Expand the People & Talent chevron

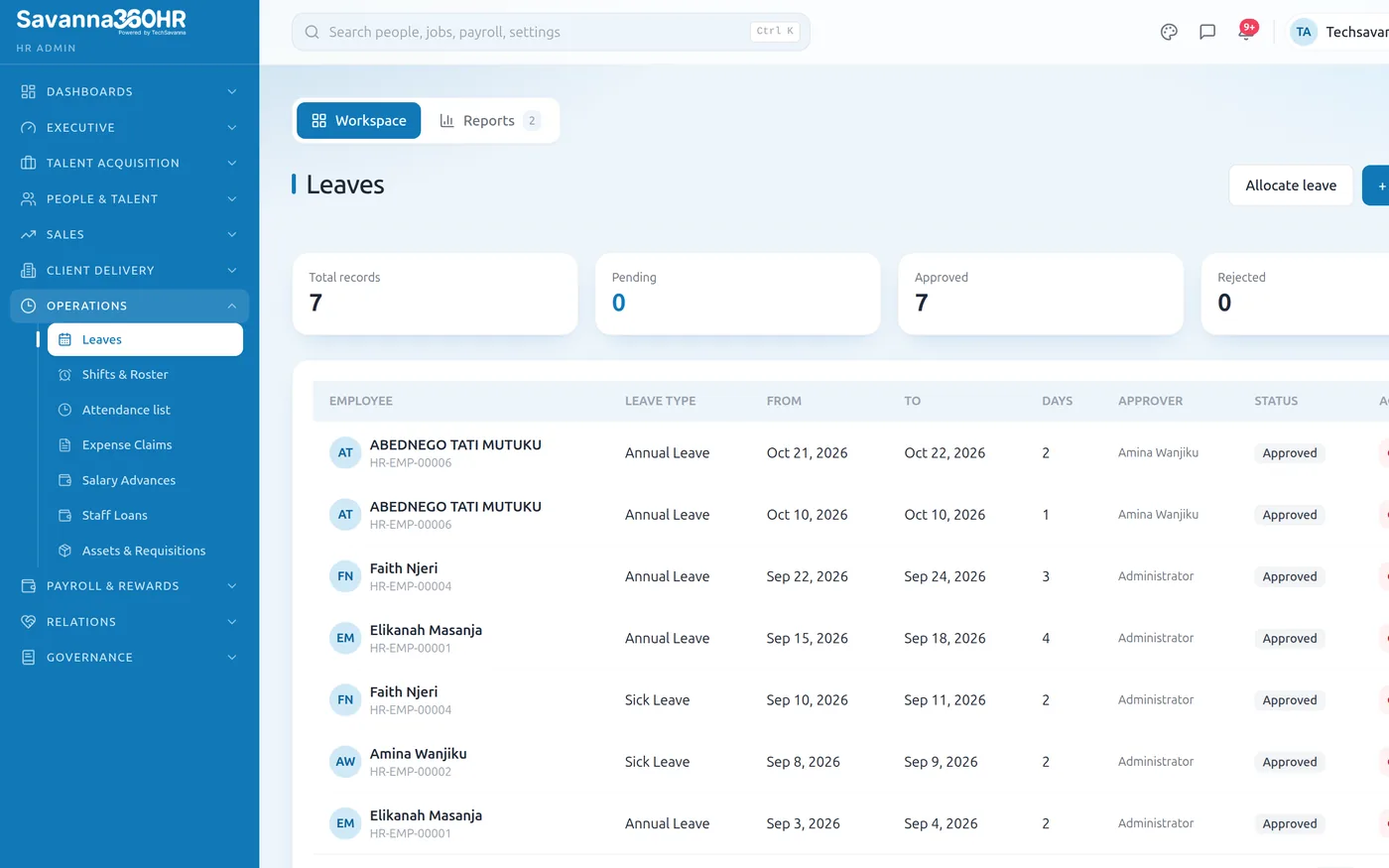232,198
